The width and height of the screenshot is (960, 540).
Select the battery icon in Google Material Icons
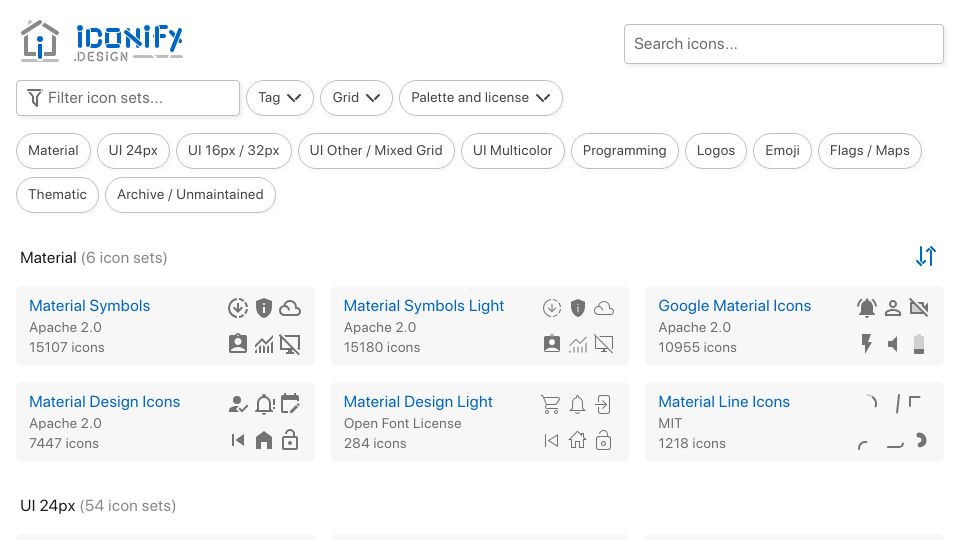click(919, 344)
